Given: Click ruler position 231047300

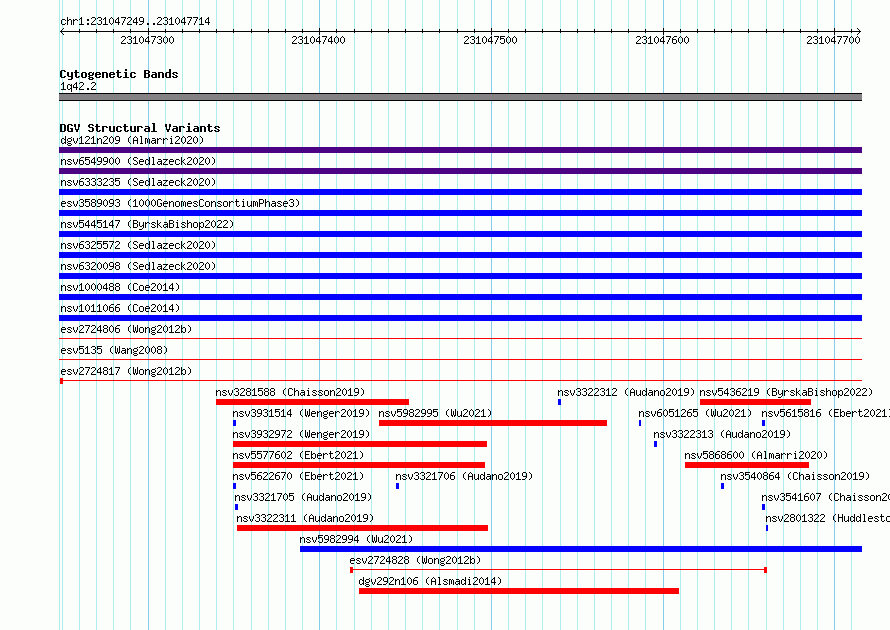Looking at the screenshot, I should tap(148, 40).
